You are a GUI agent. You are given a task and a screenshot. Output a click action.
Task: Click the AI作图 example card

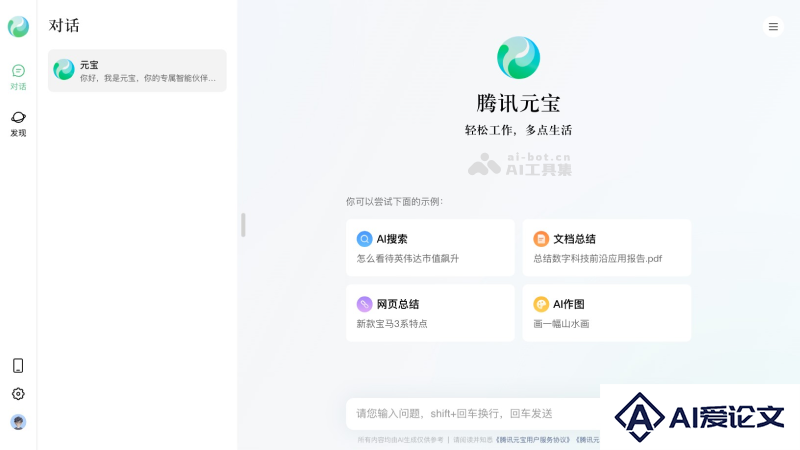tap(607, 313)
